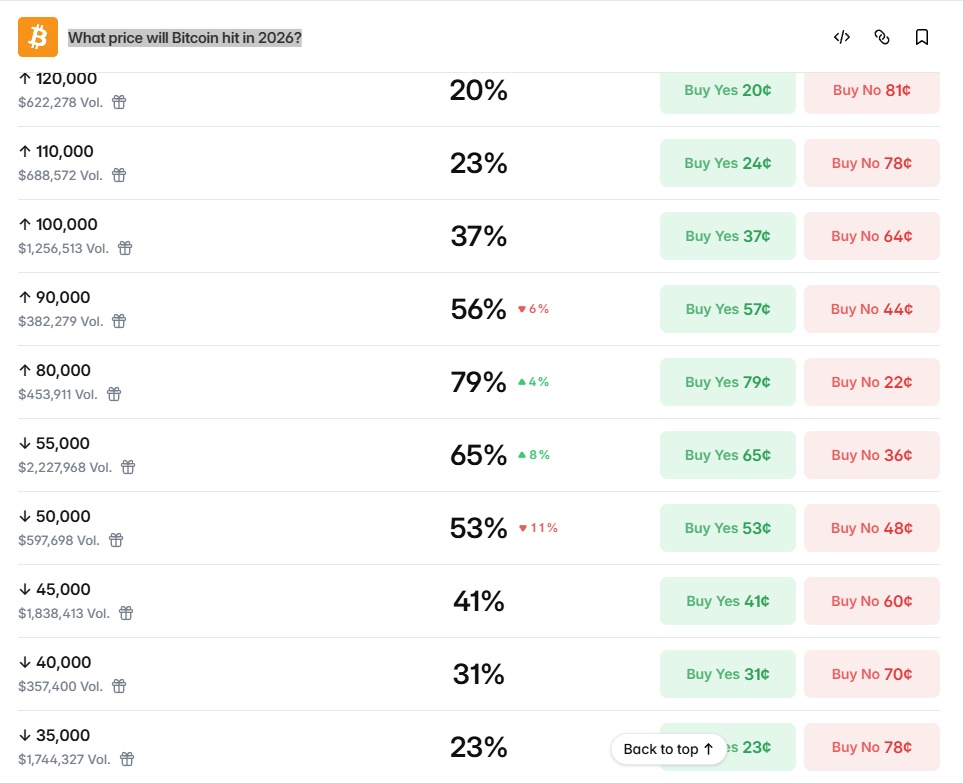Click the Bitcoin logo icon
This screenshot has height=783, width=963.
38,37
